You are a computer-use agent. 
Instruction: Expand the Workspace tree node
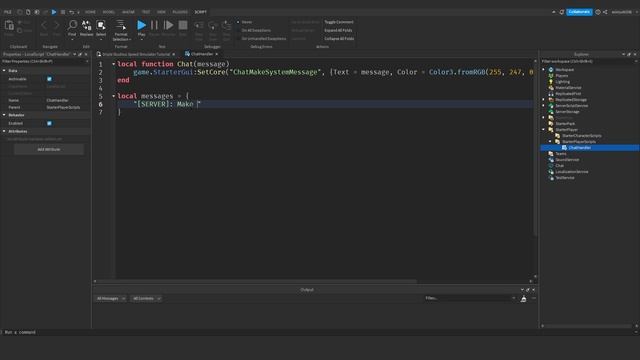coord(544,70)
